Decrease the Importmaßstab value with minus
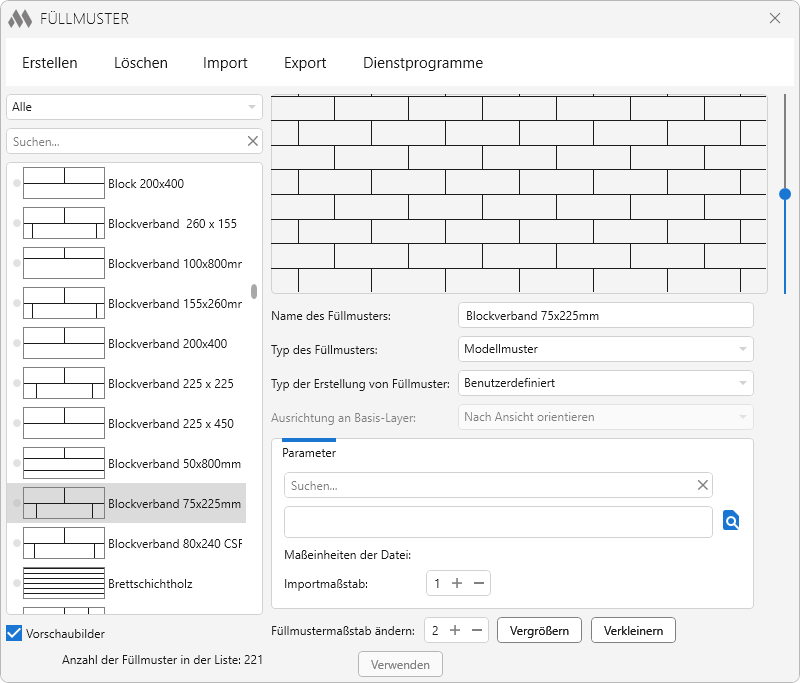The image size is (800, 683). tap(479, 583)
